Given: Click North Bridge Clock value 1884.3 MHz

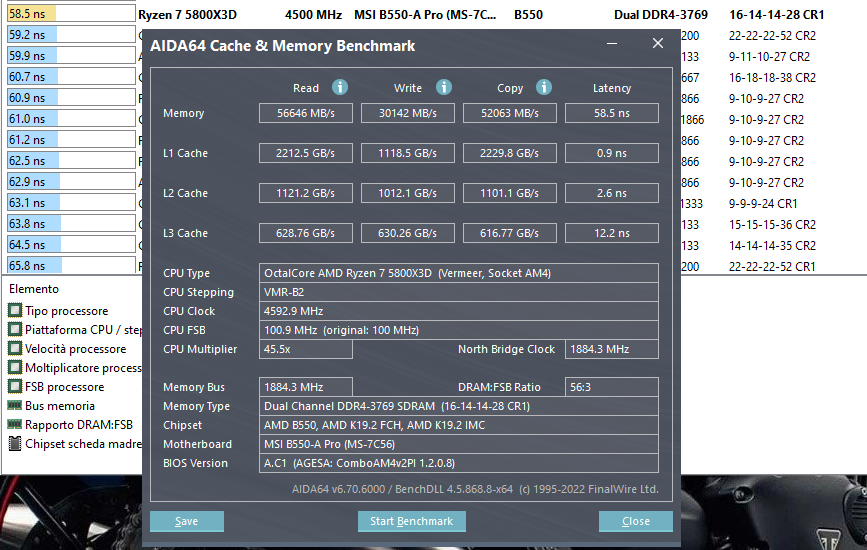Looking at the screenshot, I should pos(612,349).
